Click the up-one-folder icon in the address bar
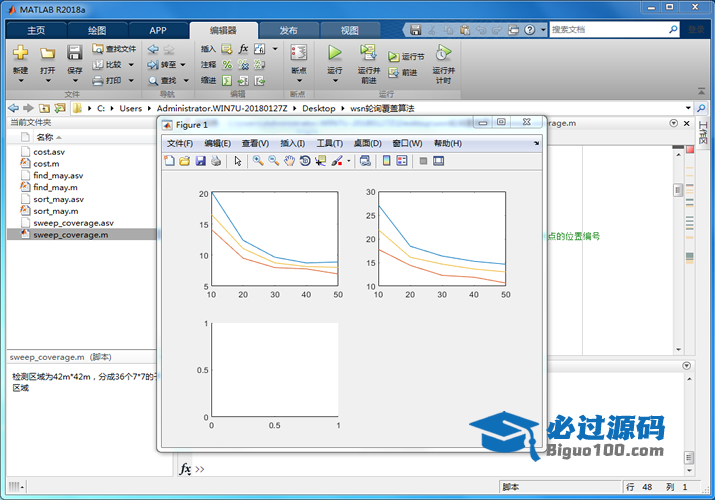 coord(44,108)
